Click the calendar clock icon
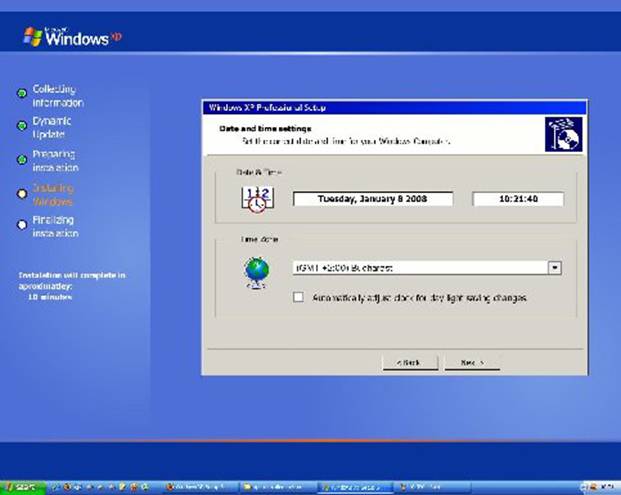The image size is (621, 495). pyautogui.click(x=257, y=200)
